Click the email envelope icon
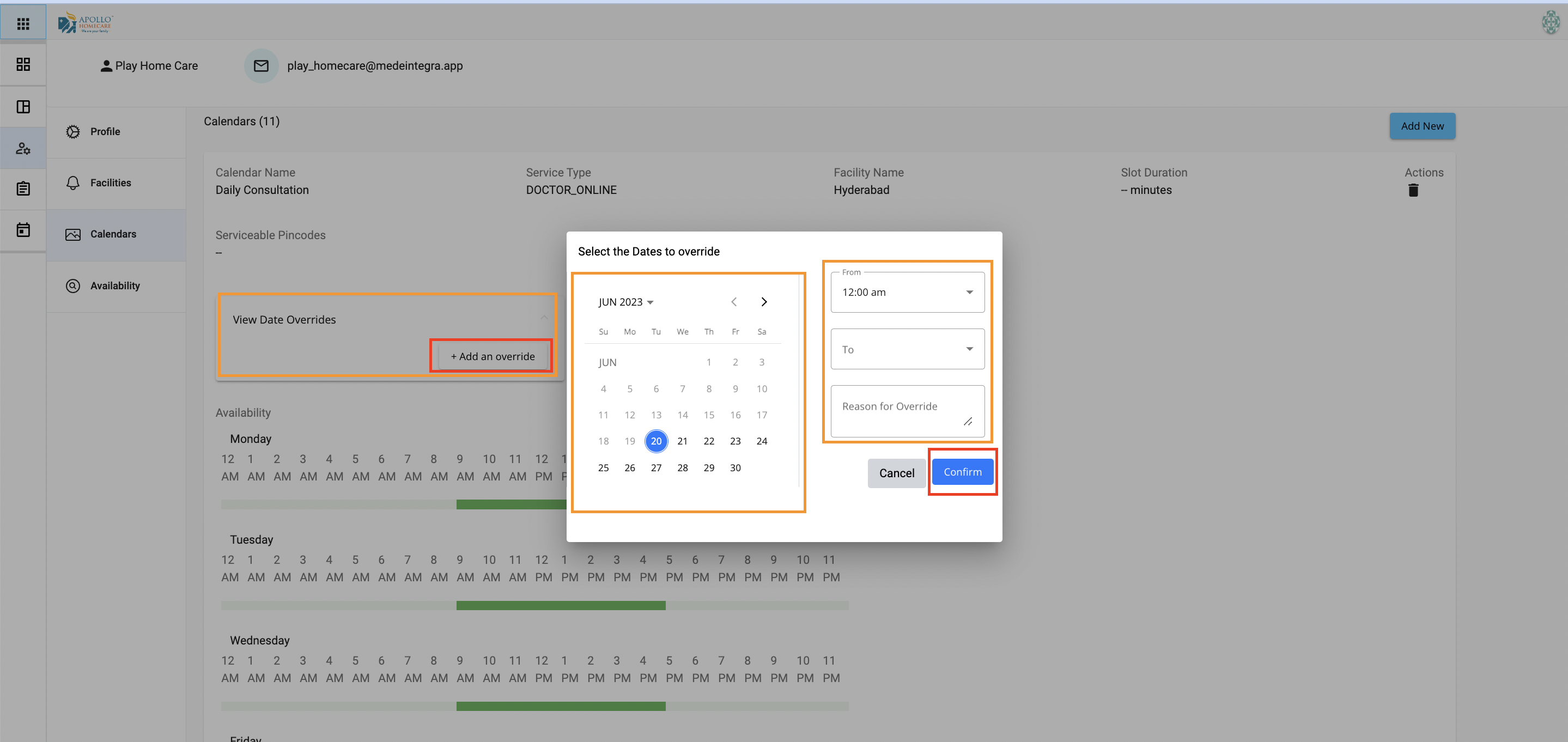1568x742 pixels. (x=261, y=66)
